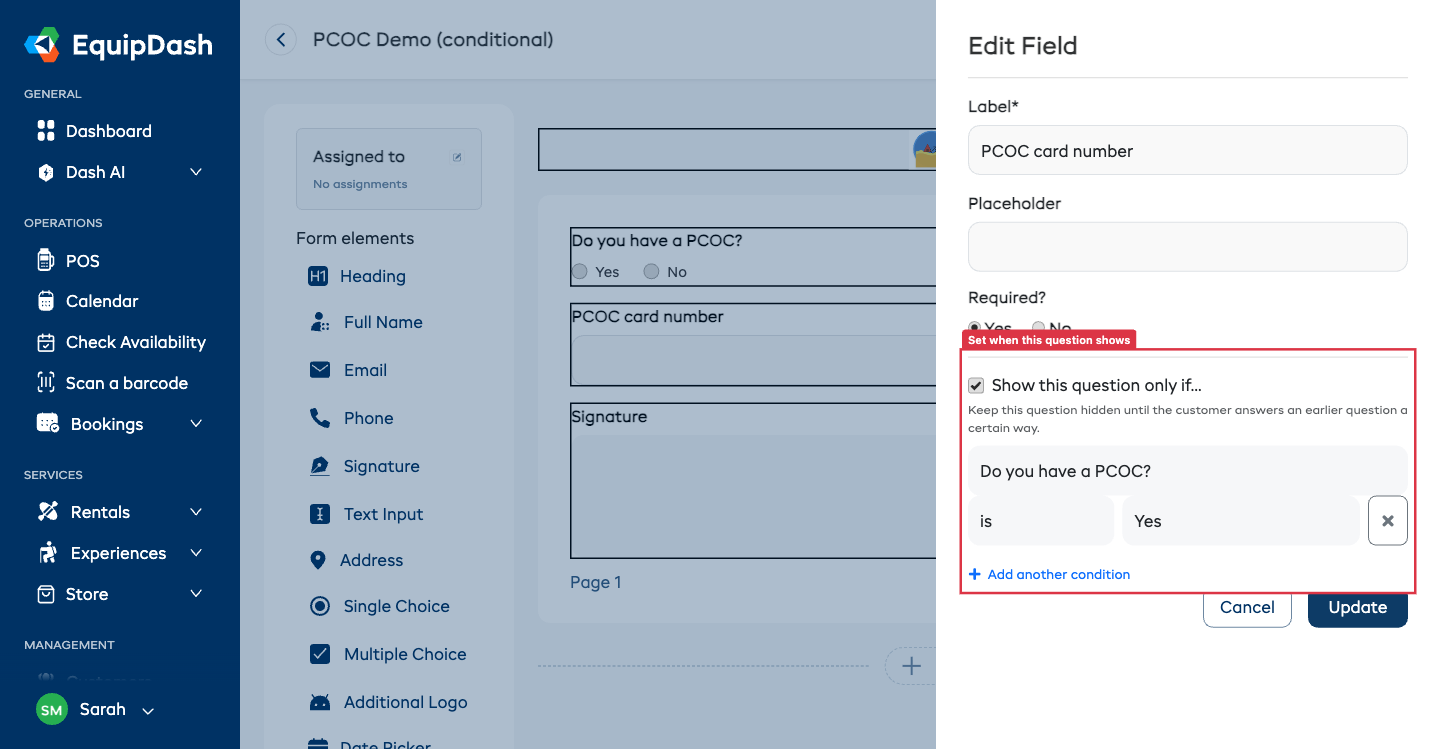
Task: Open the Do you have a PCOC? dropdown
Action: click(1187, 470)
